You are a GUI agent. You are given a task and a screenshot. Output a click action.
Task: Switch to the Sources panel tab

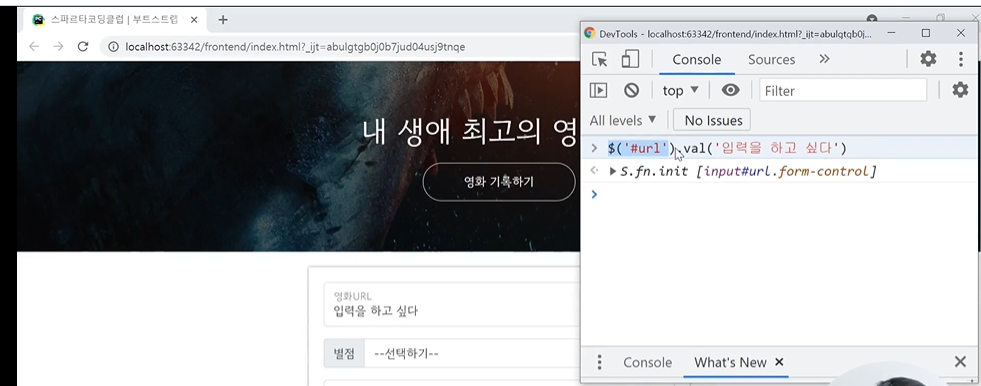771,59
